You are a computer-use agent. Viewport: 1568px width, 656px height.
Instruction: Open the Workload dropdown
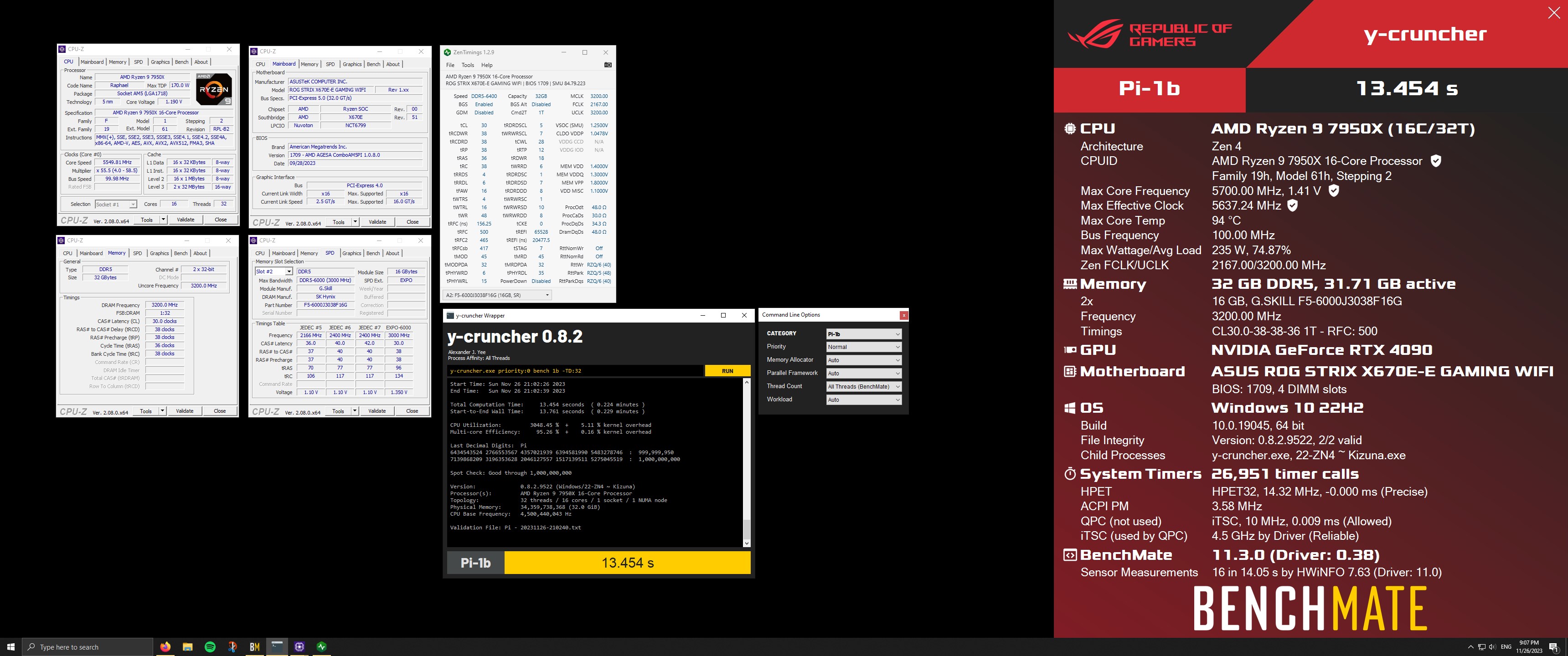coord(863,400)
